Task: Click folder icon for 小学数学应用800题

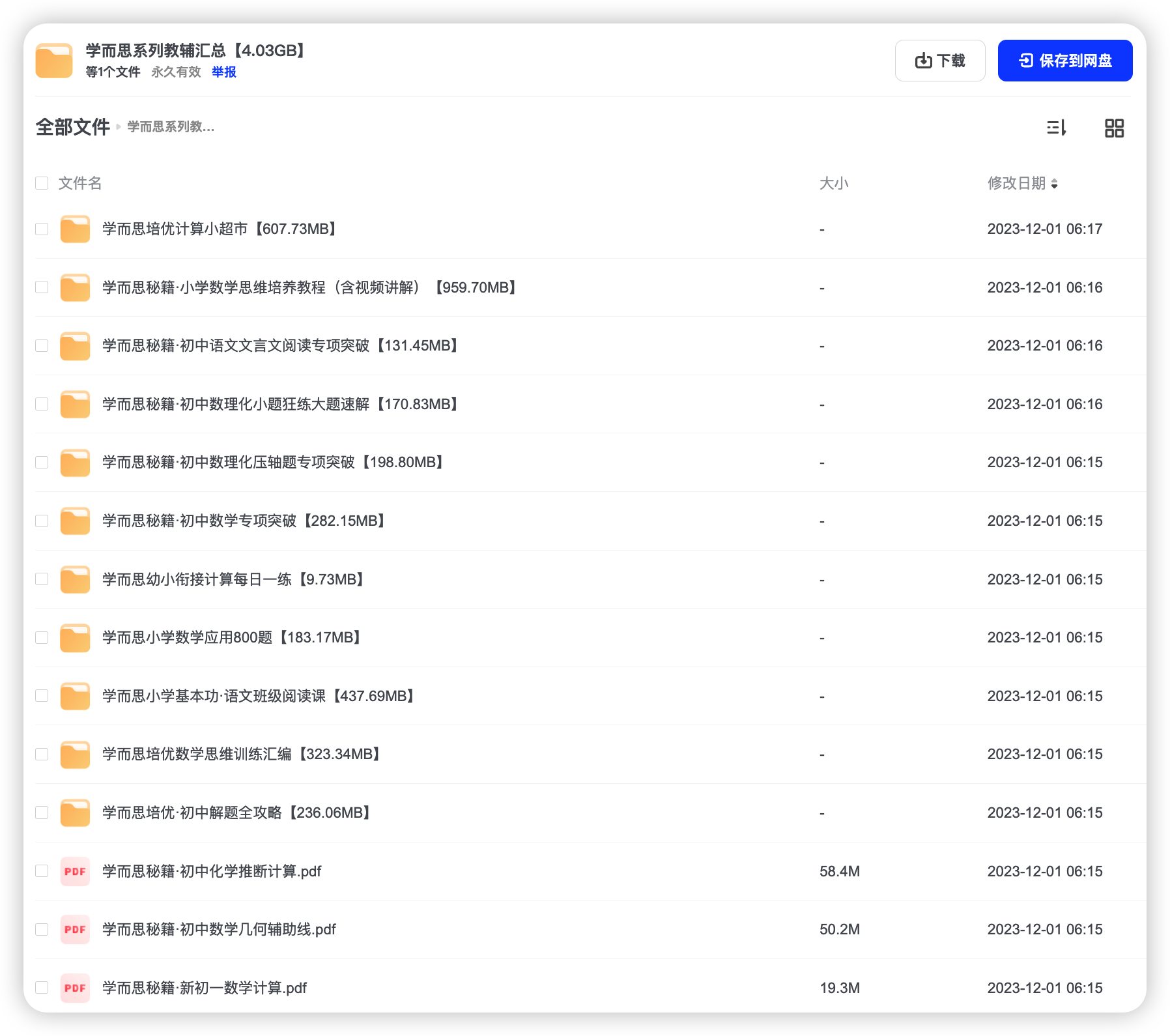Action: (75, 638)
